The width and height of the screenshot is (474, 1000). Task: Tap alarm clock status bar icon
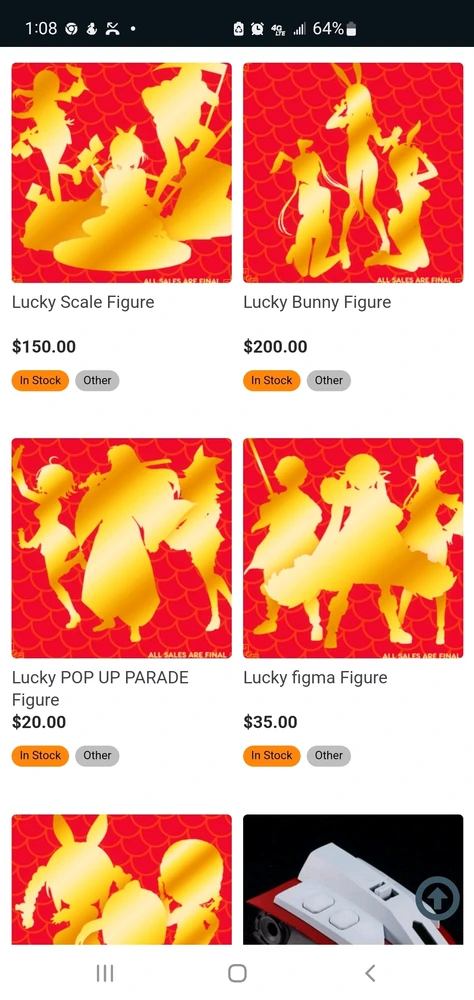pyautogui.click(x=257, y=29)
